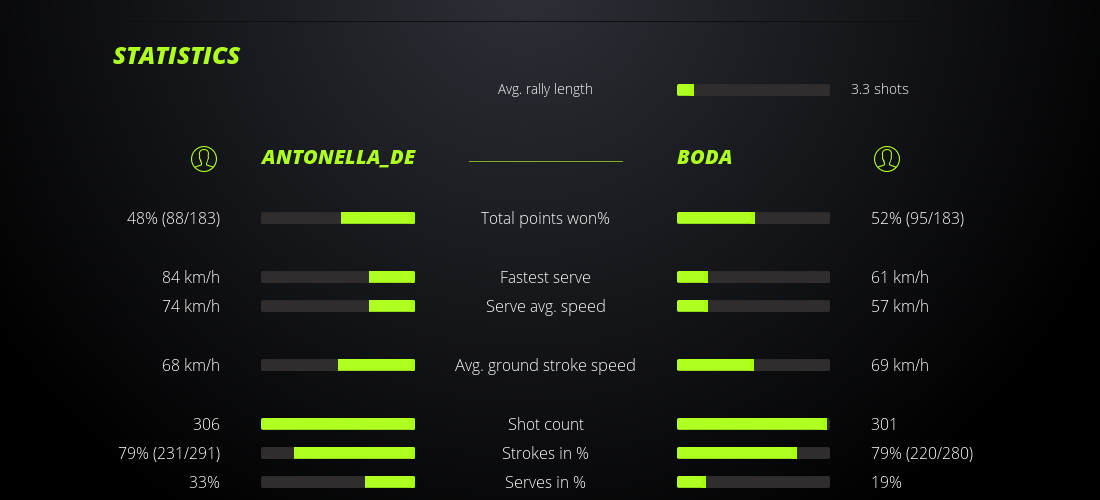Click BODA's Fastest serve bar
This screenshot has height=500, width=1100.
coord(753,277)
